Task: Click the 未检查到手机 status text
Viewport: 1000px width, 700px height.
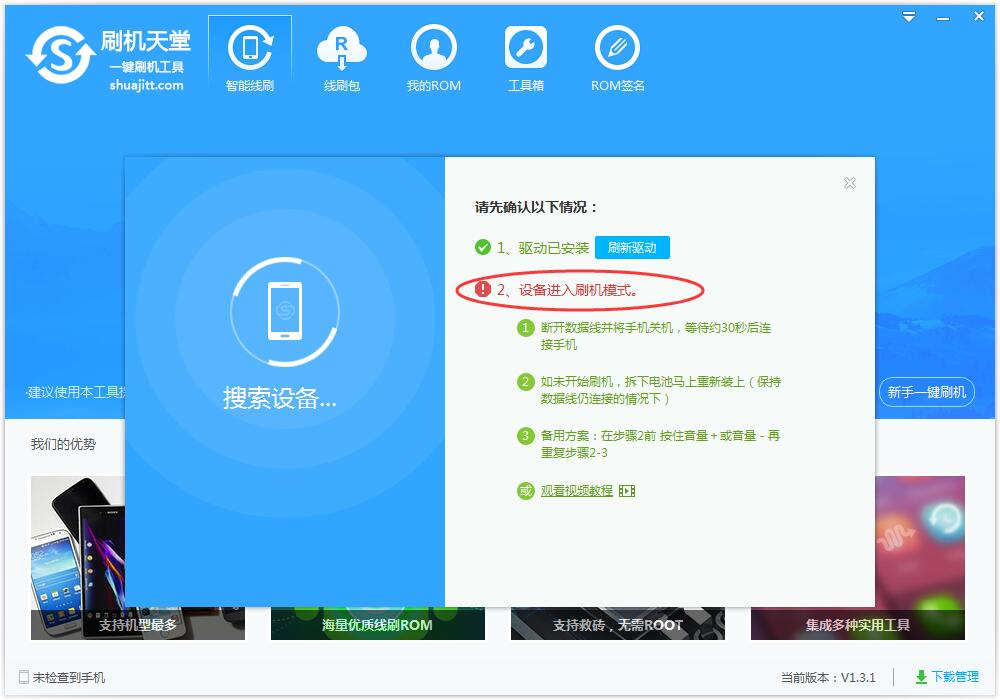Action: tap(69, 678)
